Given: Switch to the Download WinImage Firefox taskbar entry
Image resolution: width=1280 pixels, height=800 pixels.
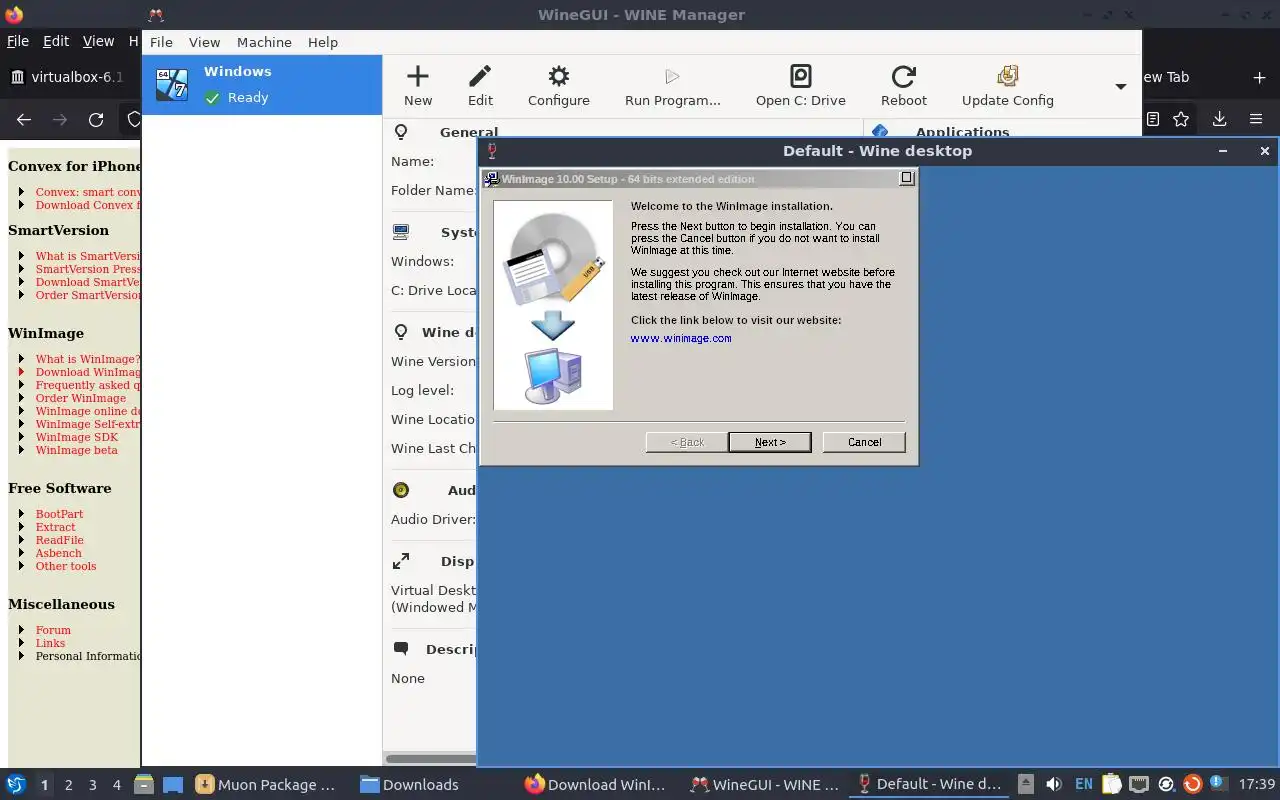Looking at the screenshot, I should [x=594, y=785].
